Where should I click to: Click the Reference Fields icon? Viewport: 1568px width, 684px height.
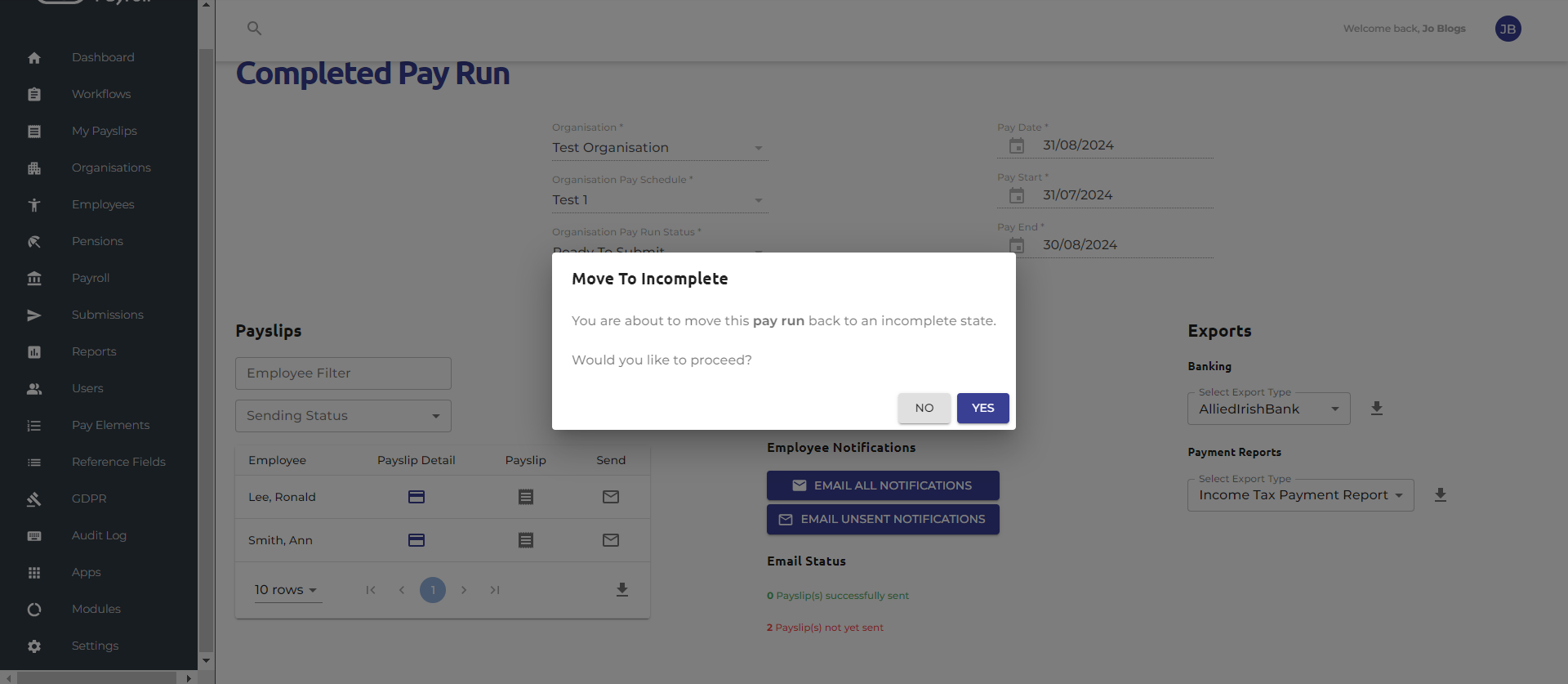(34, 463)
